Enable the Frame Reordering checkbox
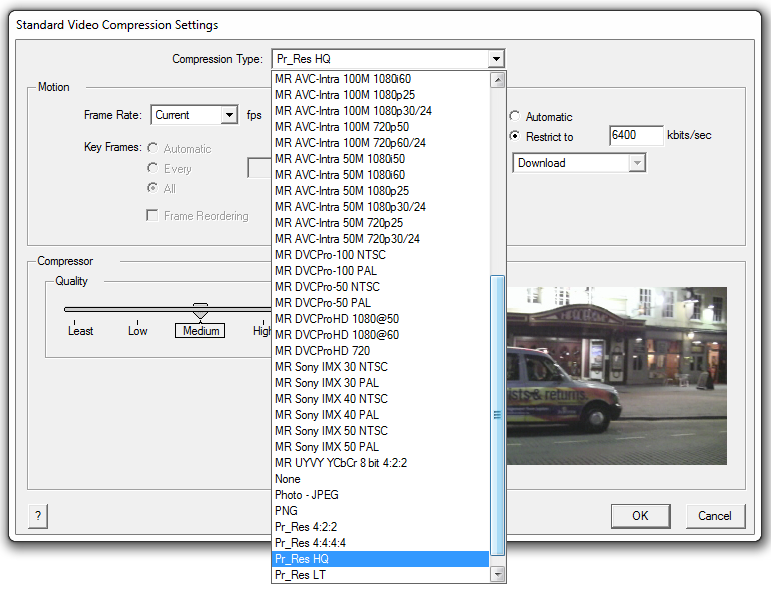Screen dimensions: 771x591 tap(153, 216)
